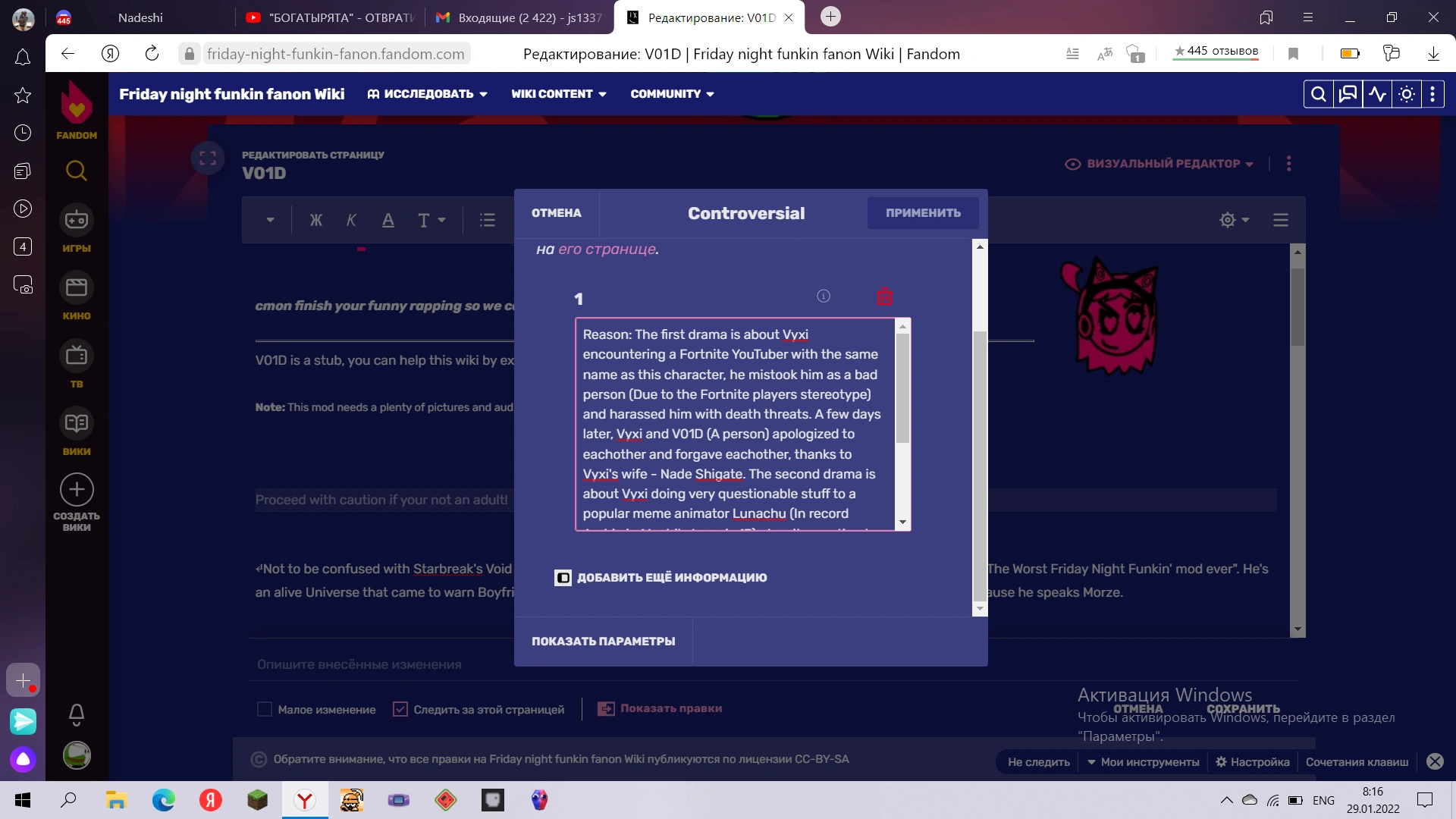Image resolution: width=1456 pixels, height=819 pixels.
Task: Click the recent activity pulse icon
Action: tap(1377, 93)
